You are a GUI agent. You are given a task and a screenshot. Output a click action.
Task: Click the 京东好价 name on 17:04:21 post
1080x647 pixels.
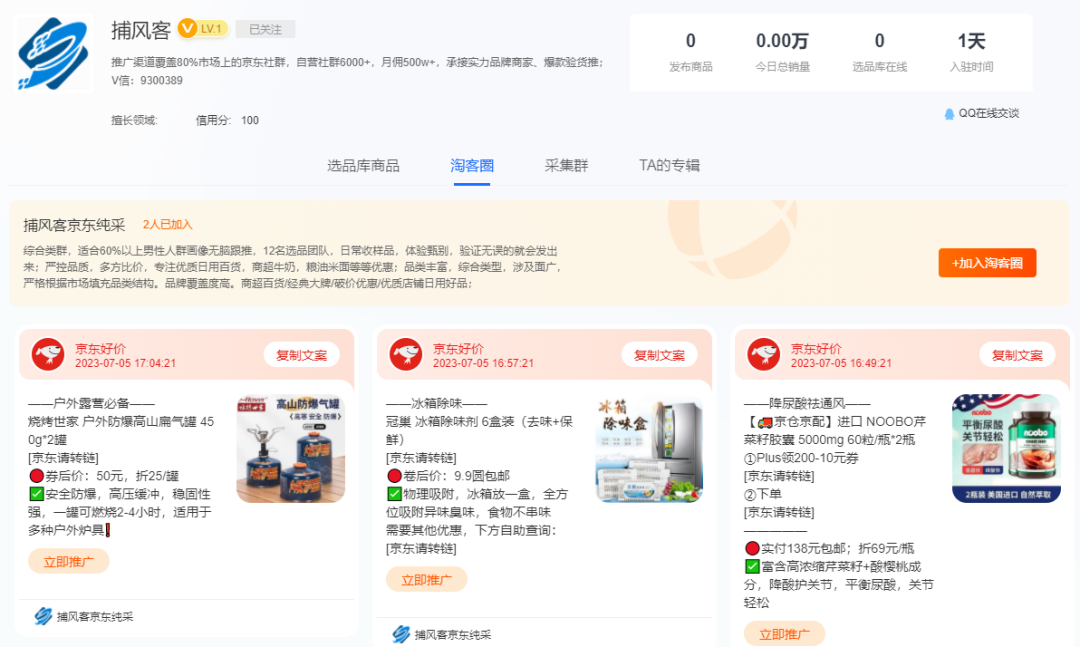101,349
